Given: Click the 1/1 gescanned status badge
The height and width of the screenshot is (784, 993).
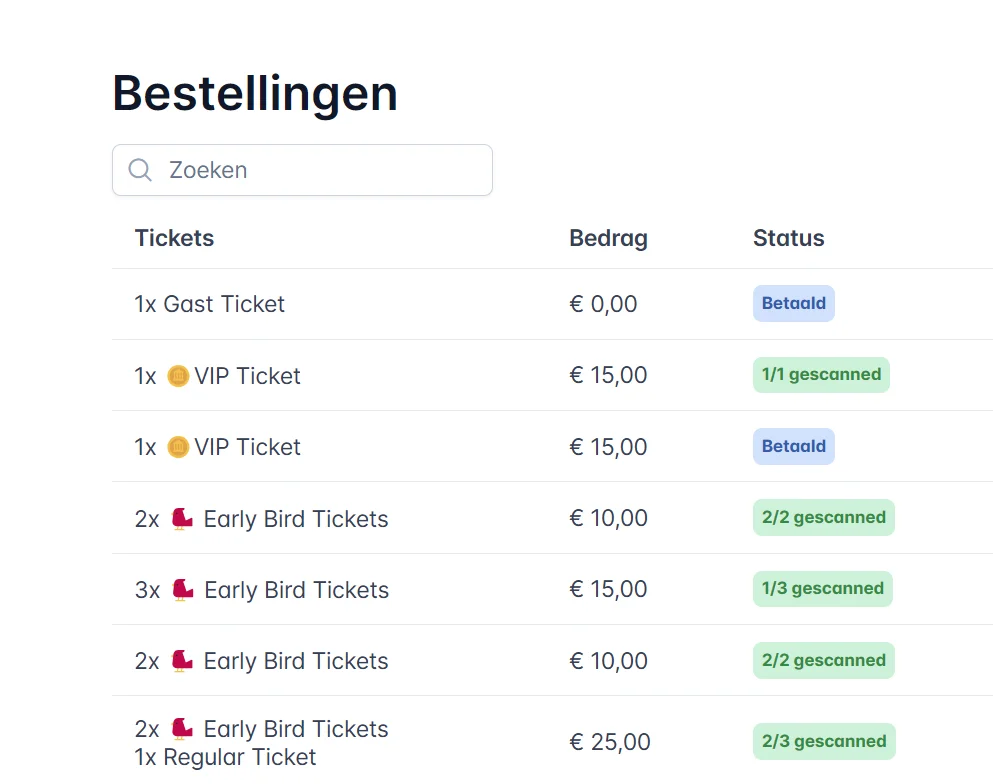Looking at the screenshot, I should click(x=821, y=374).
